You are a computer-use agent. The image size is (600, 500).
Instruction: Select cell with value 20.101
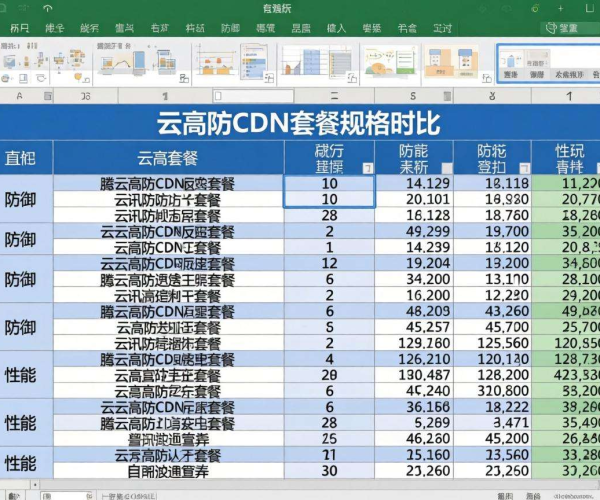pos(414,199)
